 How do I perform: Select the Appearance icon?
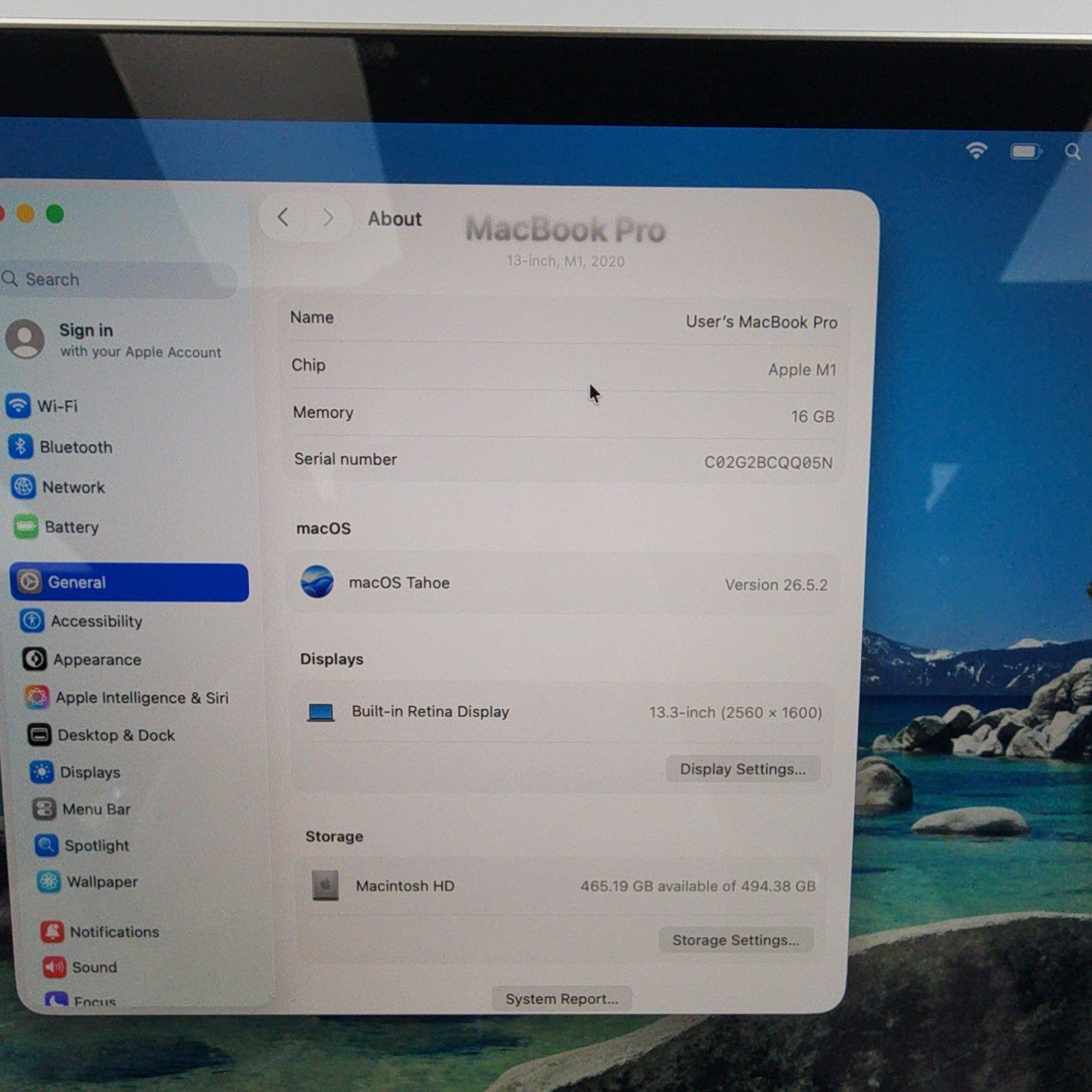tap(34, 659)
